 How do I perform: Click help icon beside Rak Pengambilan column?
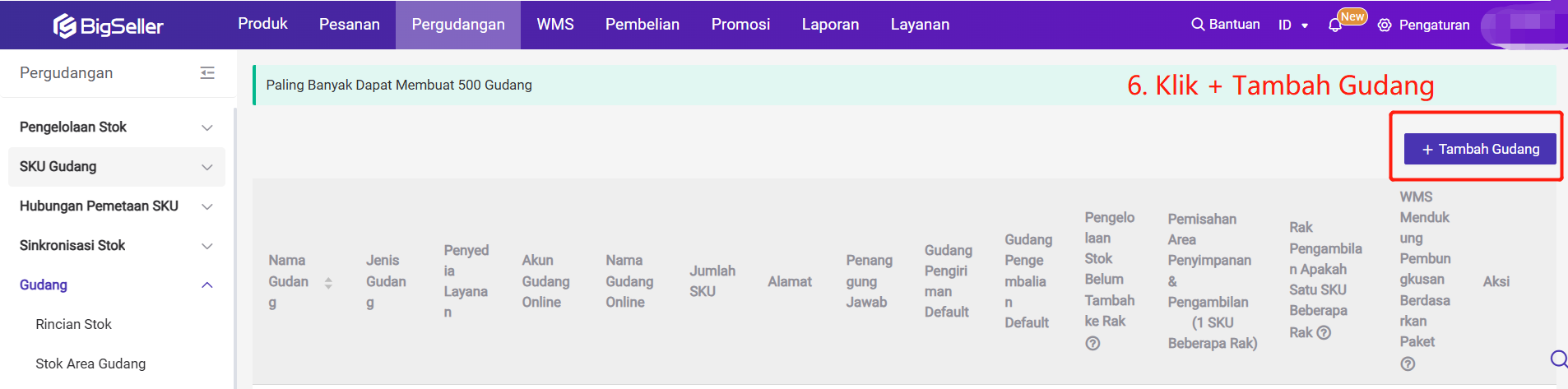coord(1324,333)
